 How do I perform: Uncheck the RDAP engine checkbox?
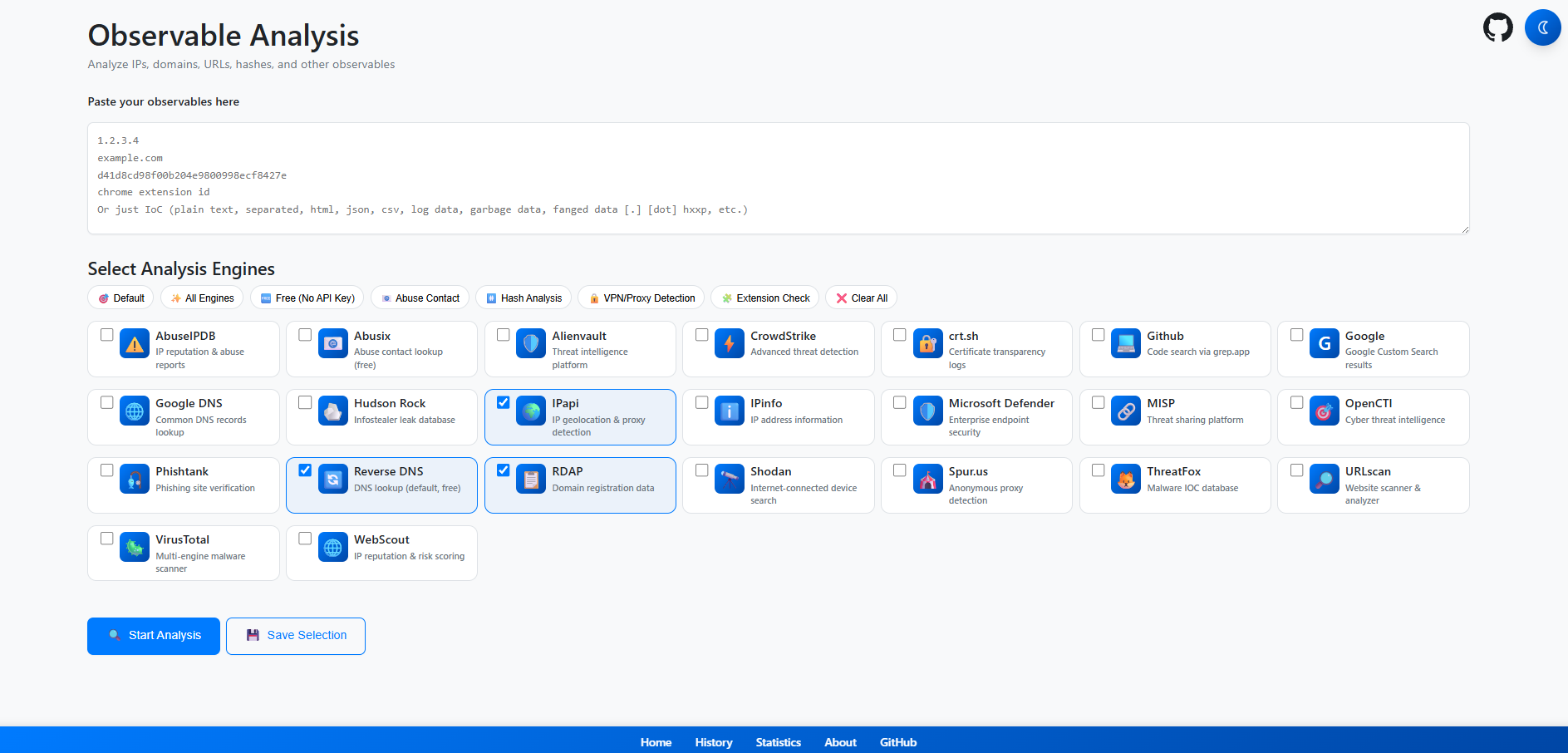coord(504,470)
